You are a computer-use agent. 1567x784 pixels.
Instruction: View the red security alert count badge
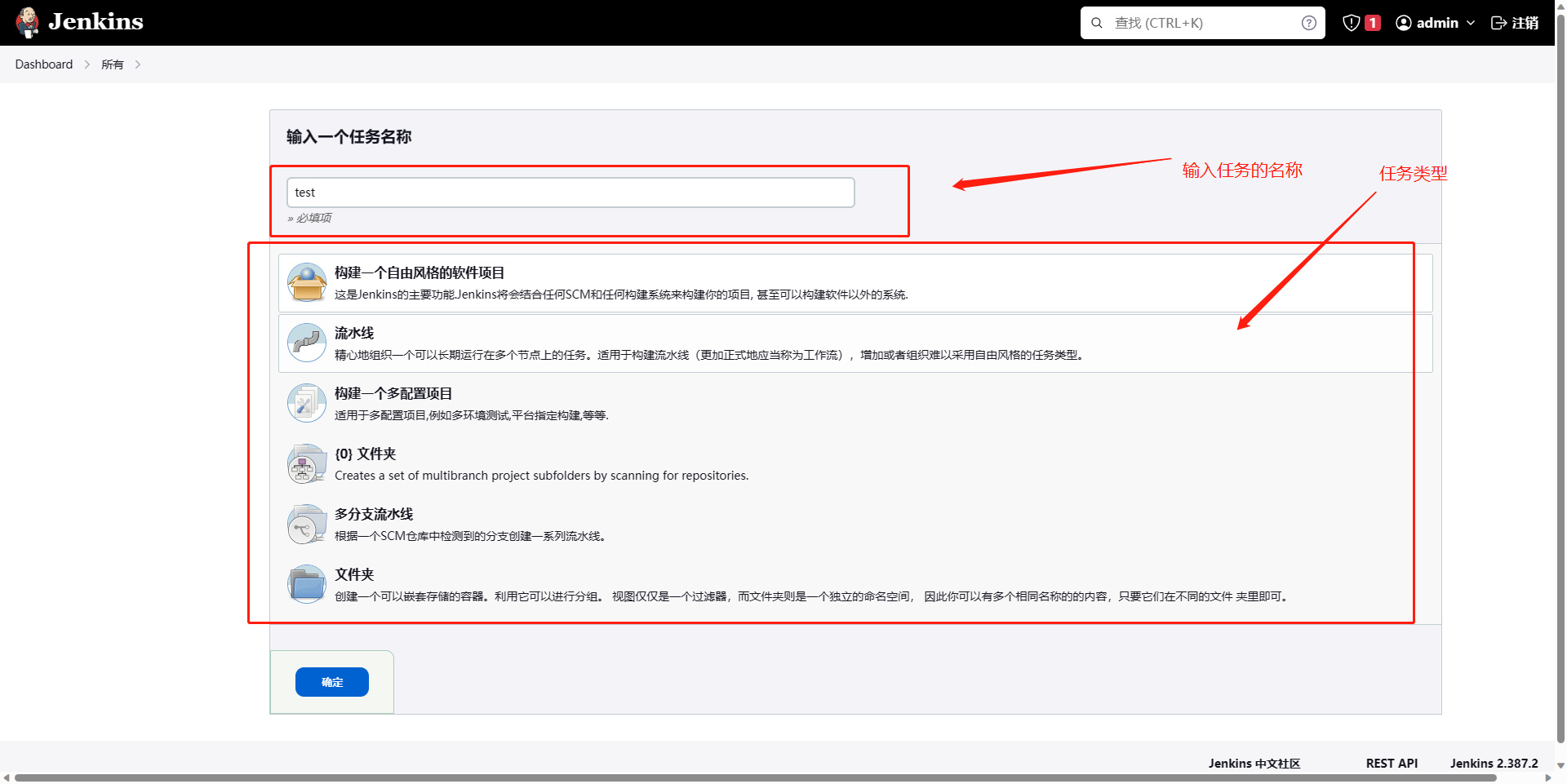point(1373,23)
